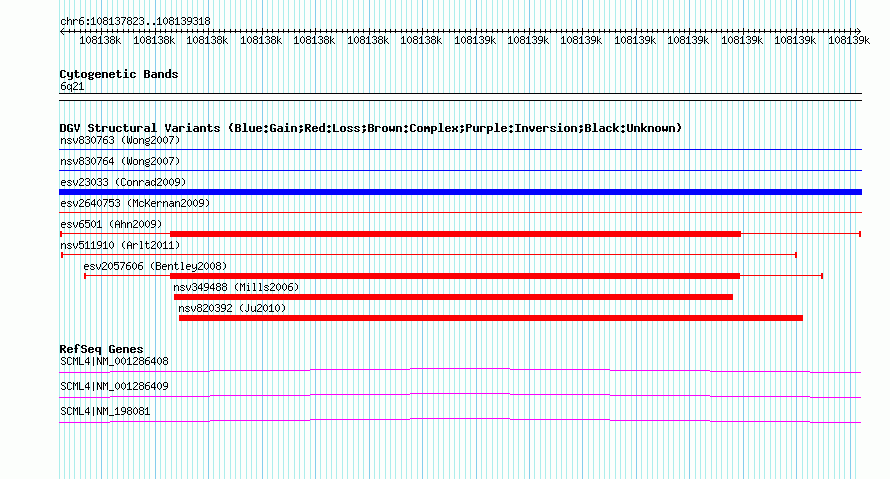The width and height of the screenshot is (890, 479).
Task: Click the 6q21 band label
Action: tap(72, 86)
